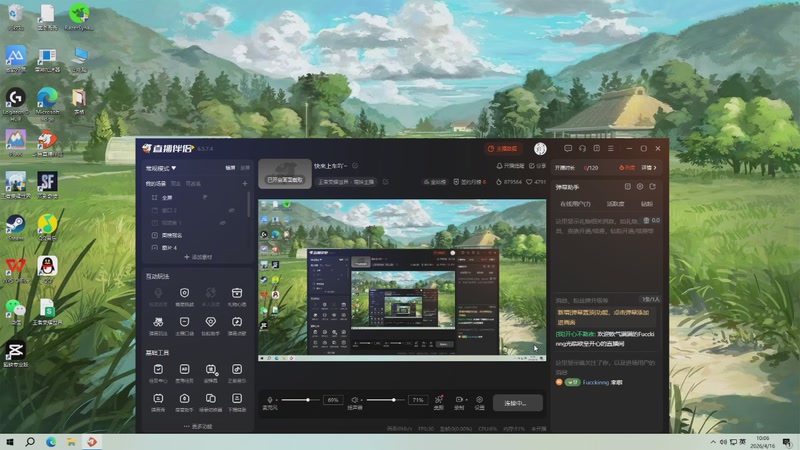Open the shield icon tool in 互动玩法

click(x=184, y=293)
